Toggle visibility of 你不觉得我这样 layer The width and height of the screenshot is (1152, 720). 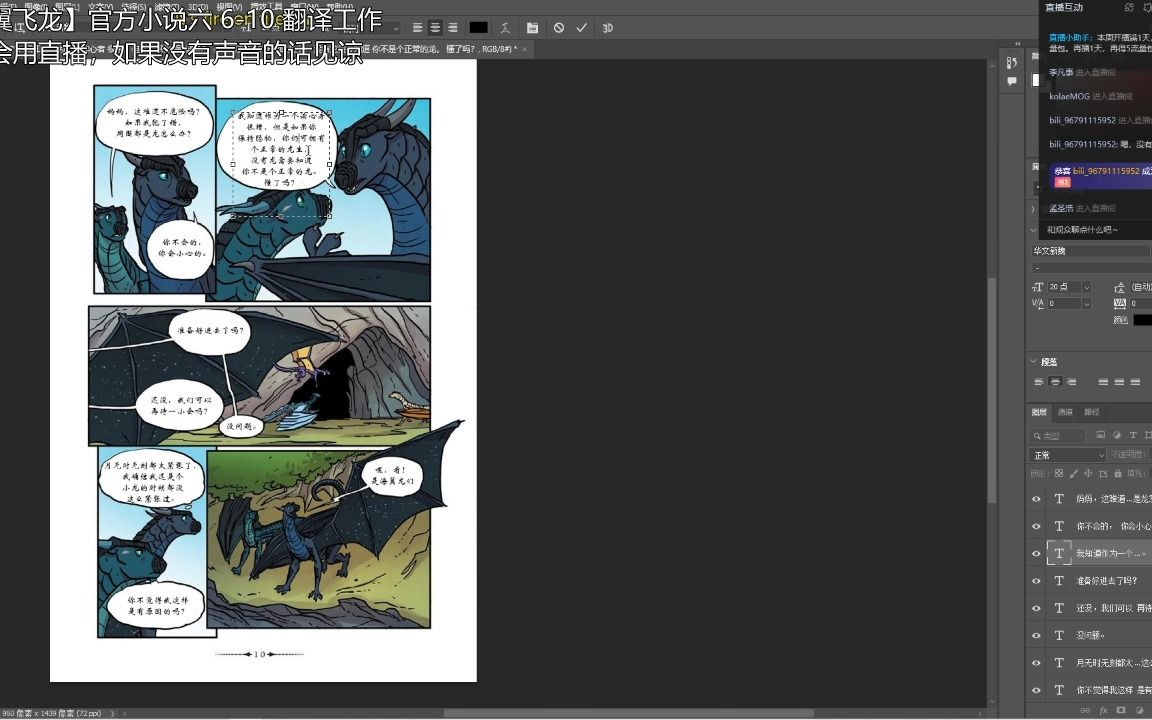pos(1037,690)
